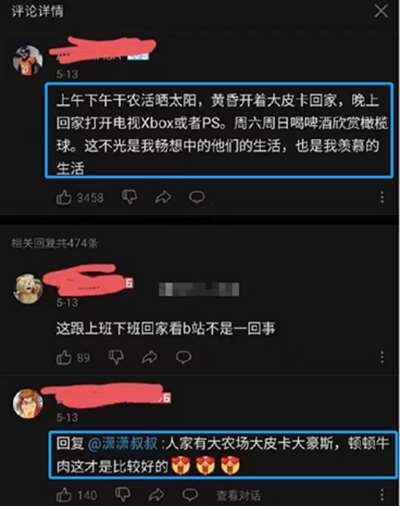Image resolution: width=400 pixels, height=506 pixels.
Task: Share the top comment with 3458 likes
Action: coord(163,197)
